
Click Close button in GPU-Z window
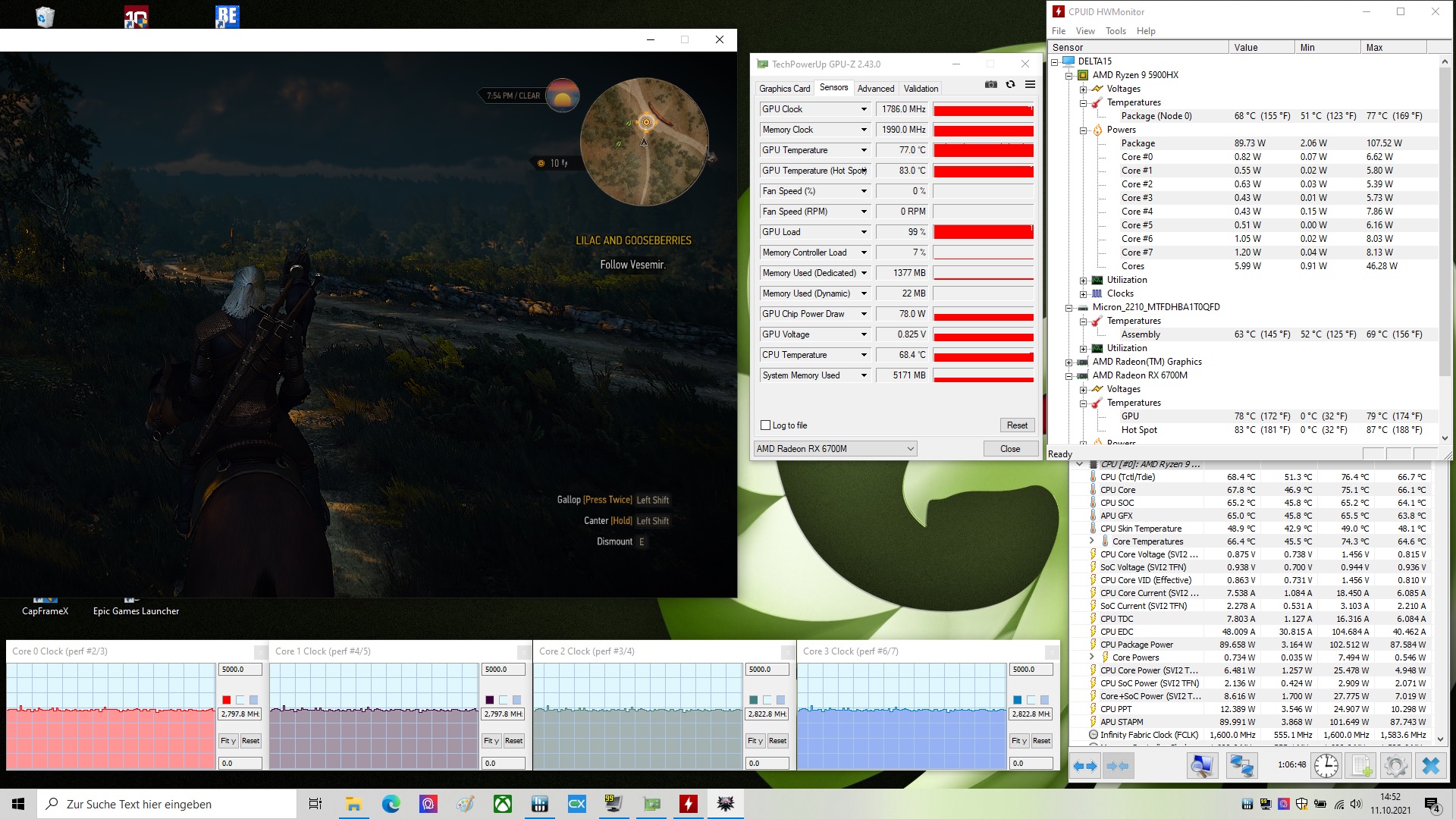click(x=1010, y=449)
